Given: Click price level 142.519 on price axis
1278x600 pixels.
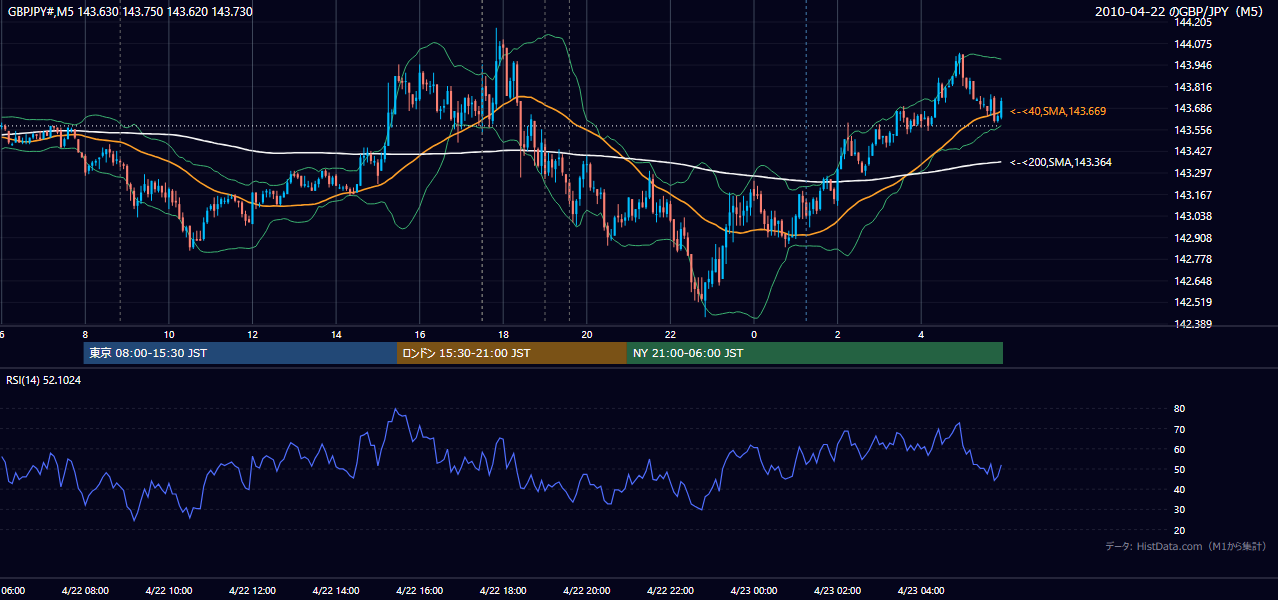Looking at the screenshot, I should click(1194, 302).
